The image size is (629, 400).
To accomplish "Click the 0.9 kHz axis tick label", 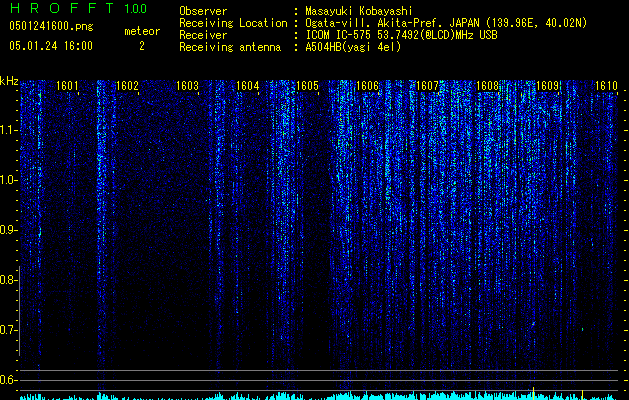I will tap(8, 230).
